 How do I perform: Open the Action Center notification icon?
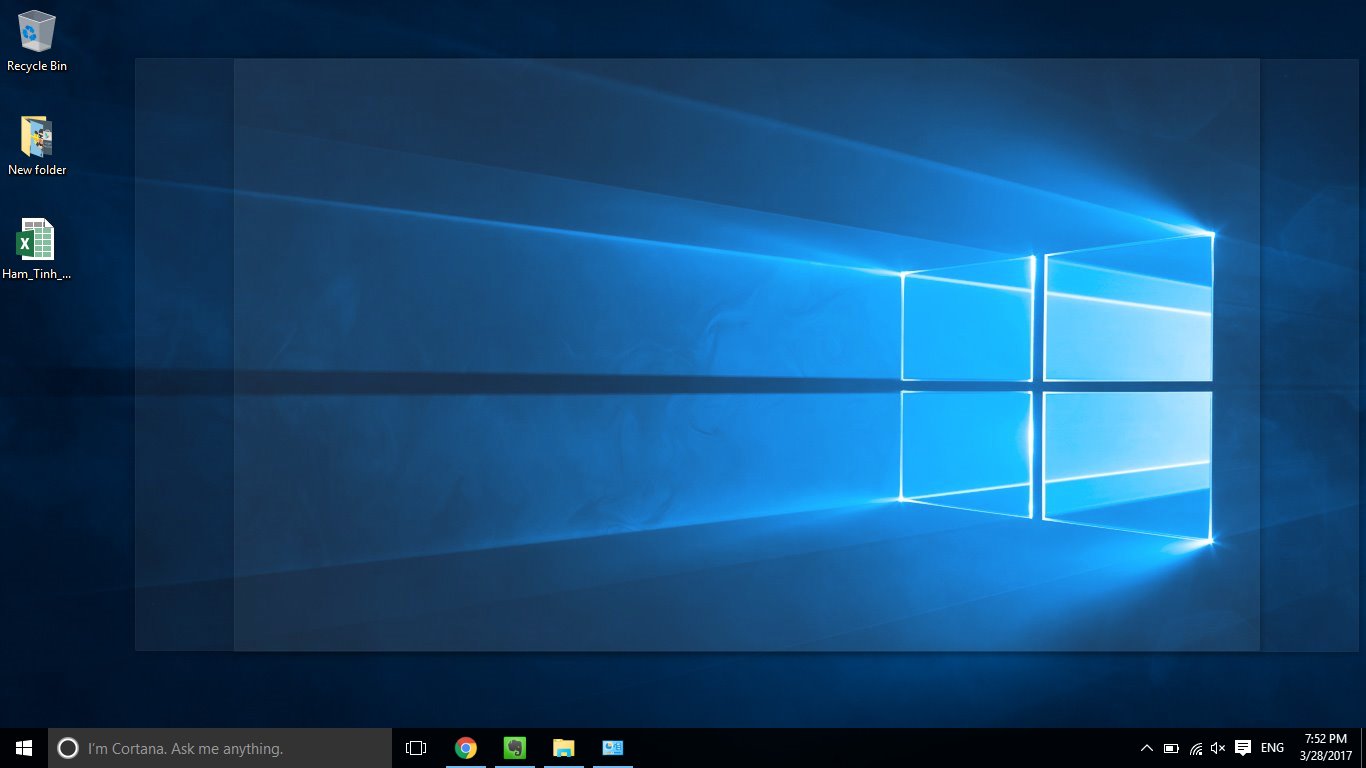tap(1242, 747)
